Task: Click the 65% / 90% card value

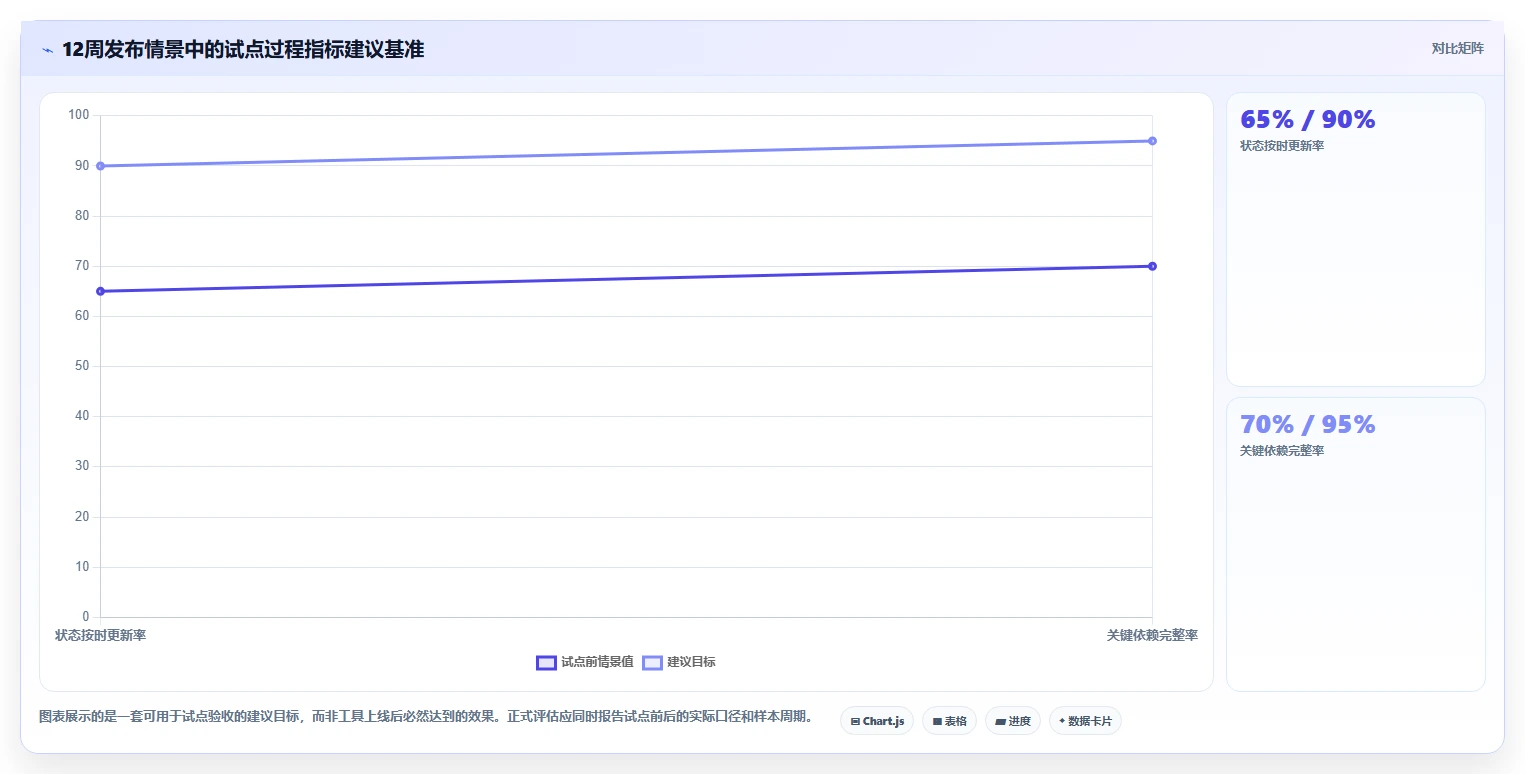Action: click(x=1308, y=119)
